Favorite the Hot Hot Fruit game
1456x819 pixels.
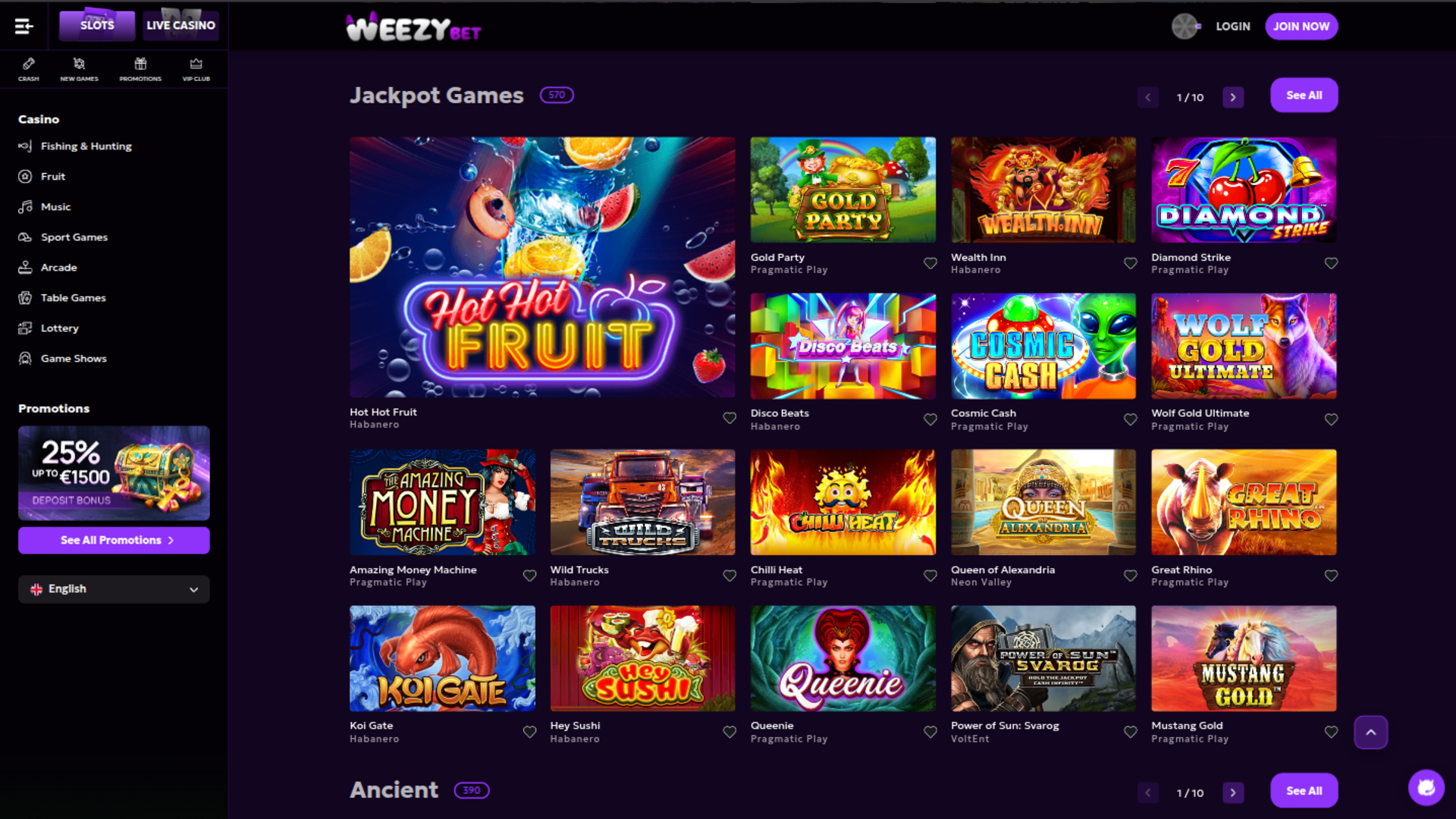pos(729,418)
